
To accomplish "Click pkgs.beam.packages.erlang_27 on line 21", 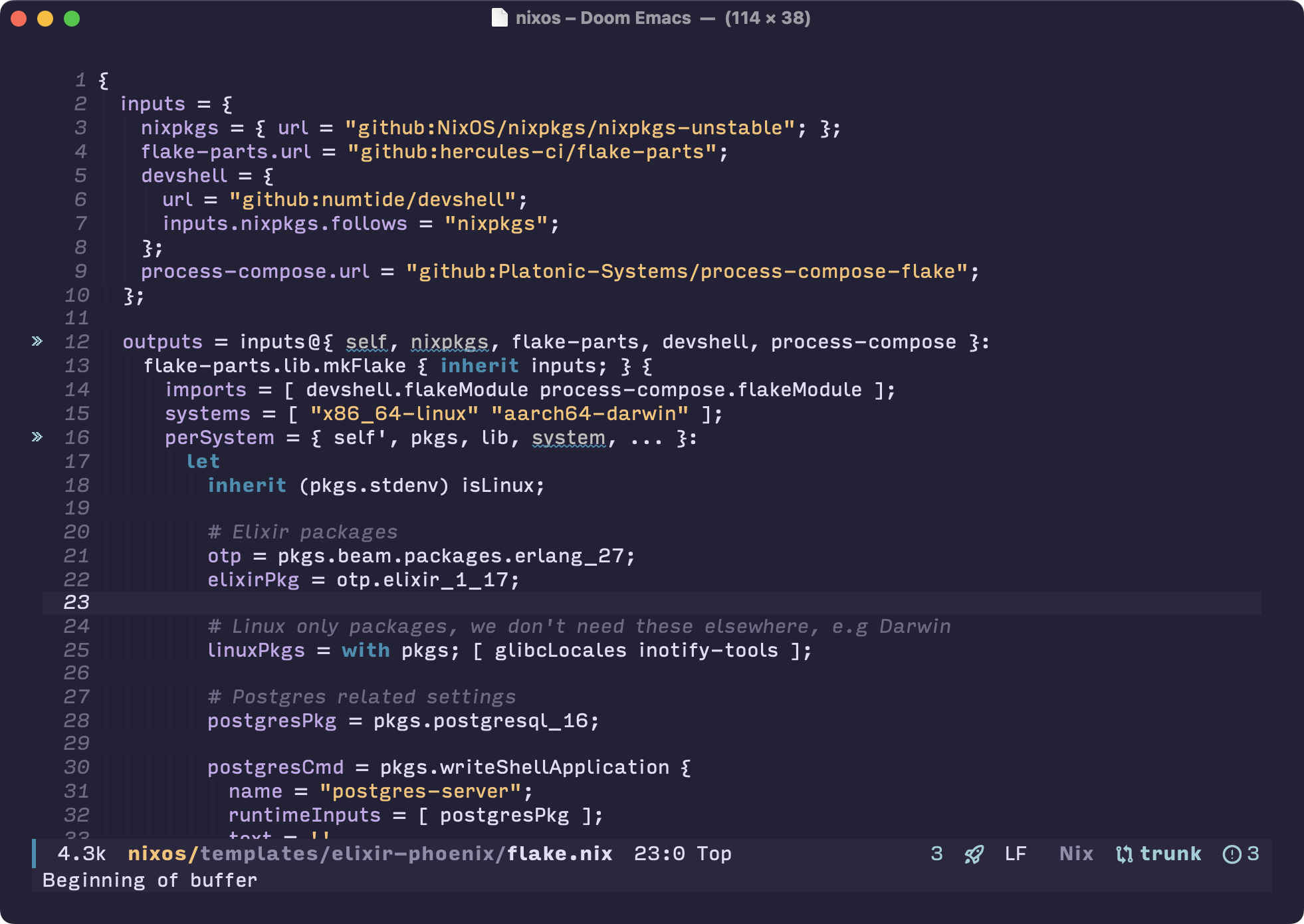I will click(x=451, y=556).
